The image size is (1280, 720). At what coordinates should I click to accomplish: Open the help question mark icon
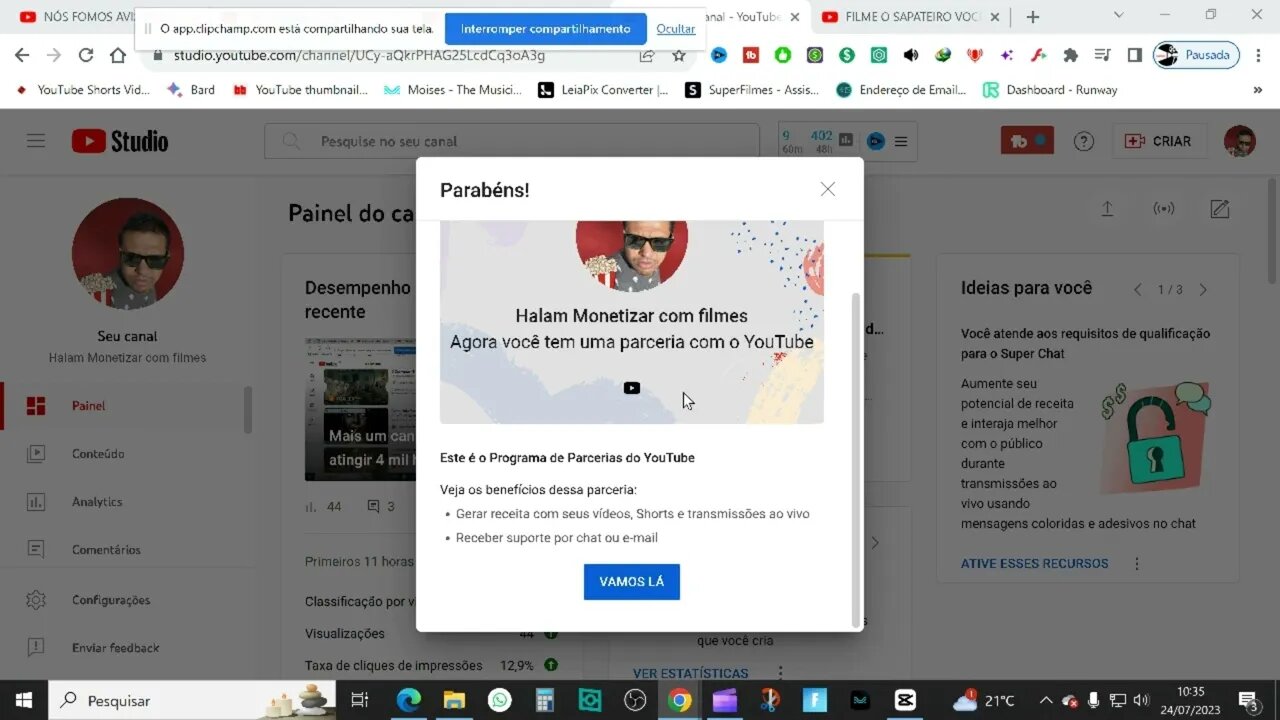(1084, 141)
